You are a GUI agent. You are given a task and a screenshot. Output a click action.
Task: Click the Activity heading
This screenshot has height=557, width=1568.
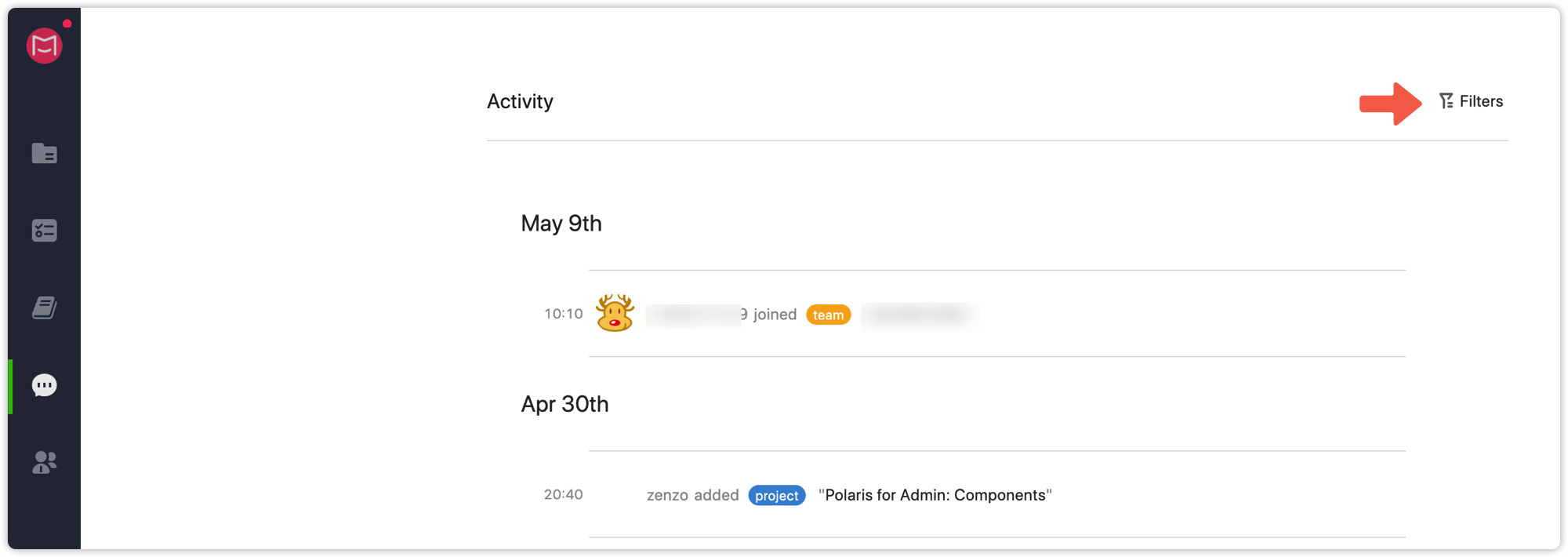click(520, 101)
